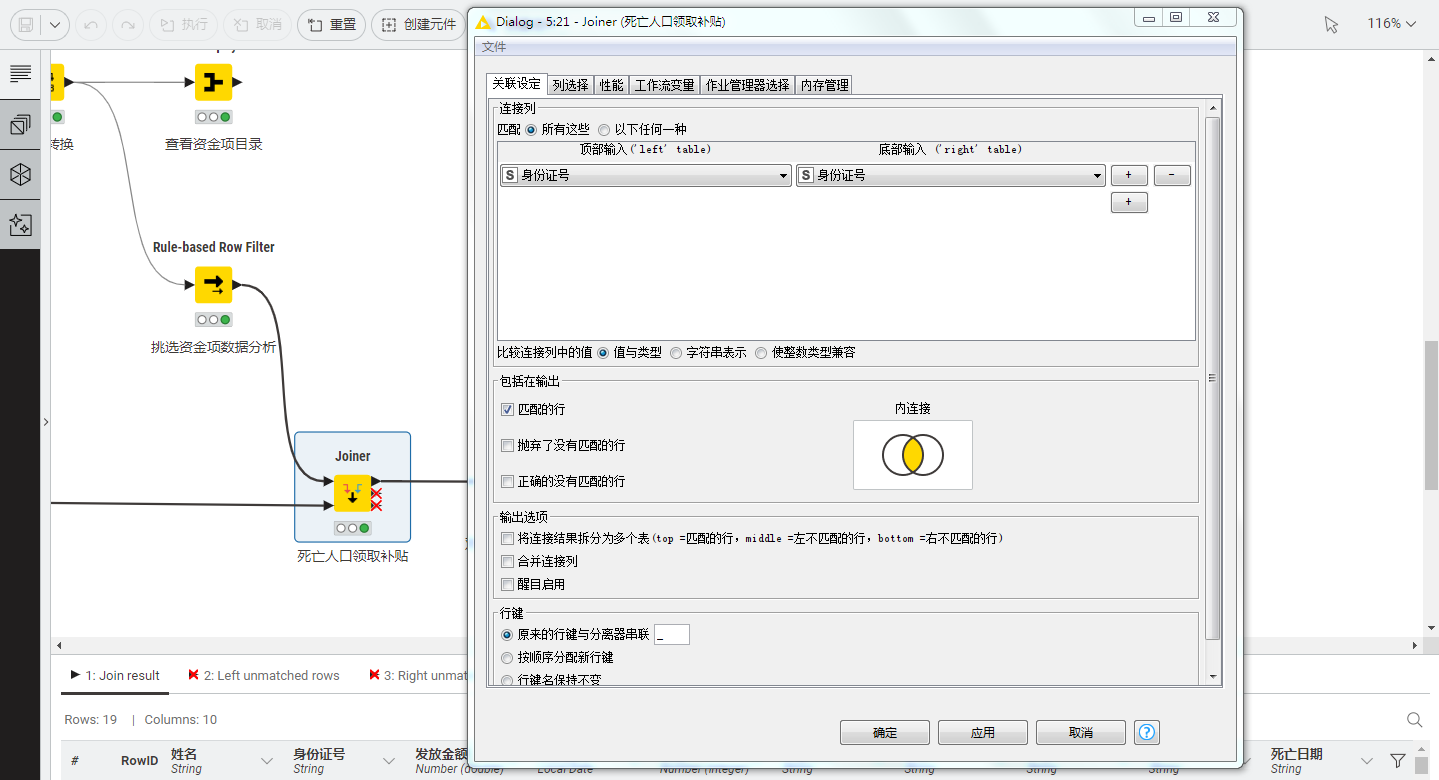The height and width of the screenshot is (780, 1439).
Task: Click the 重置 reset toolbar button
Action: click(x=331, y=23)
